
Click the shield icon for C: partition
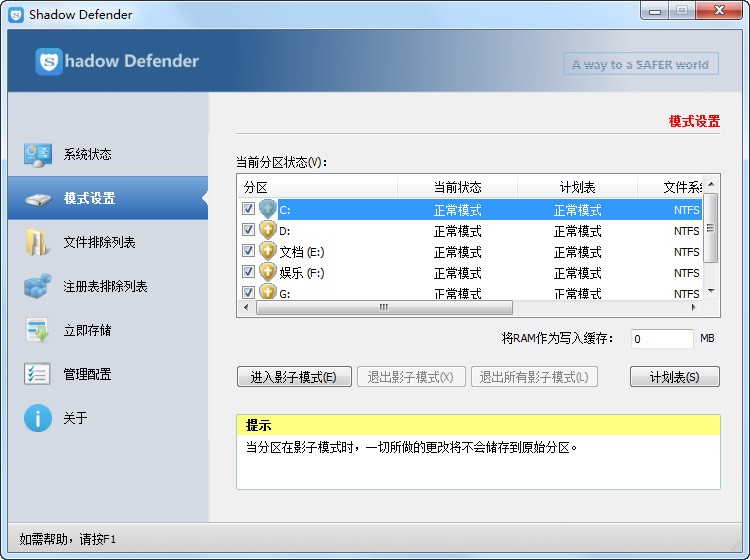(x=268, y=209)
